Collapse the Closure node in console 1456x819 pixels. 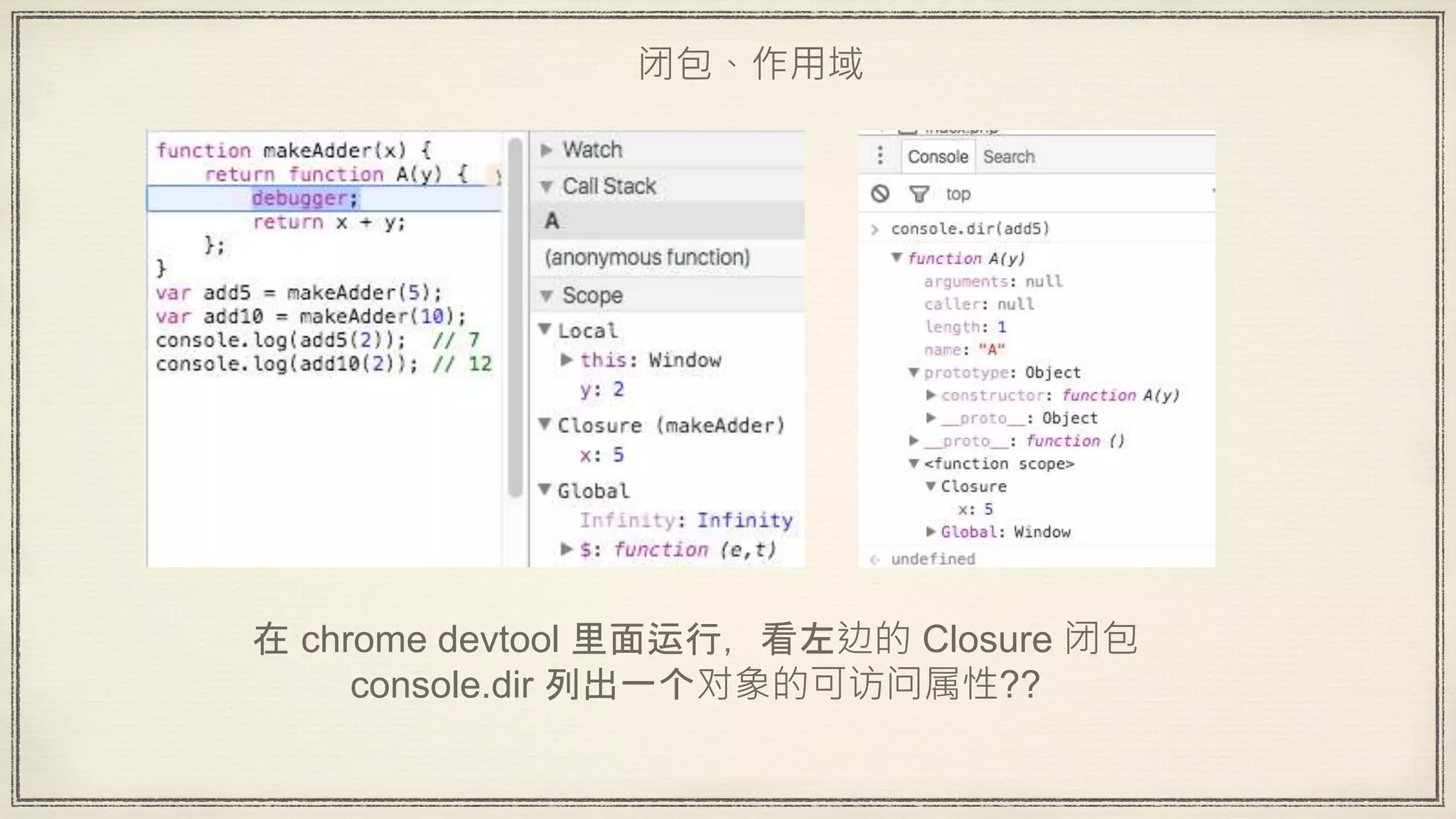931,486
